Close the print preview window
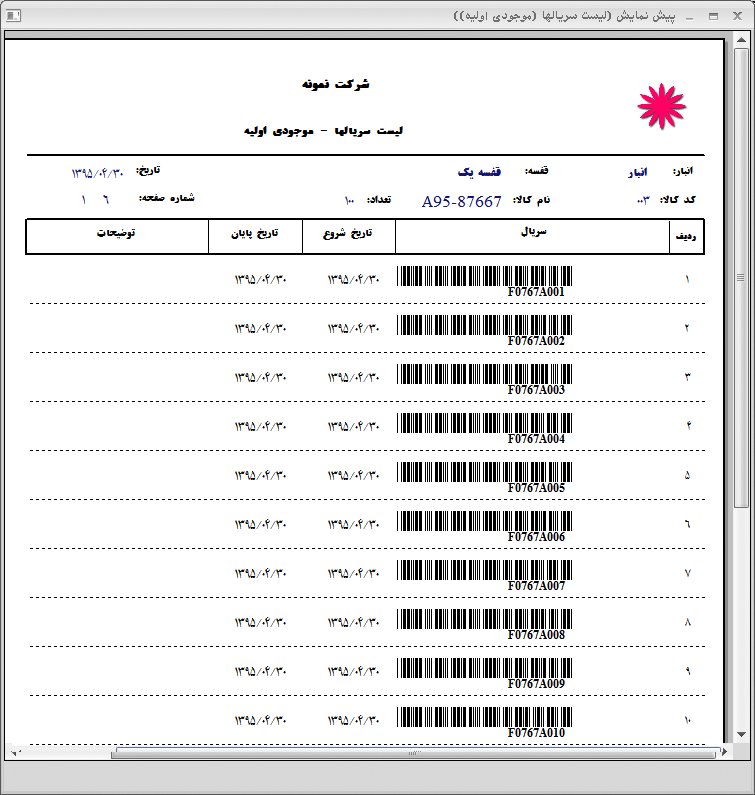 point(738,17)
